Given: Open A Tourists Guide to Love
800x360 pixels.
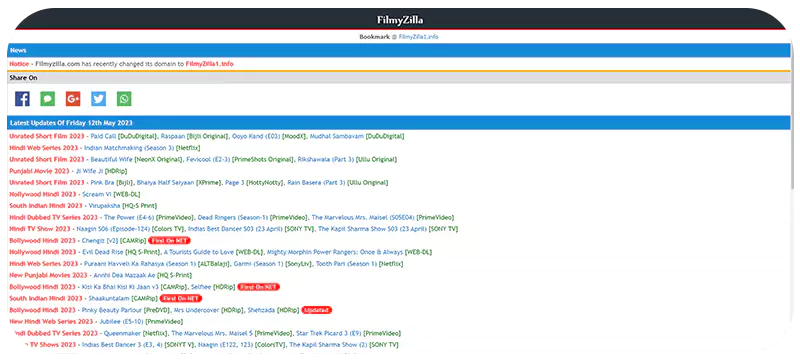Looking at the screenshot, I should point(199,252).
